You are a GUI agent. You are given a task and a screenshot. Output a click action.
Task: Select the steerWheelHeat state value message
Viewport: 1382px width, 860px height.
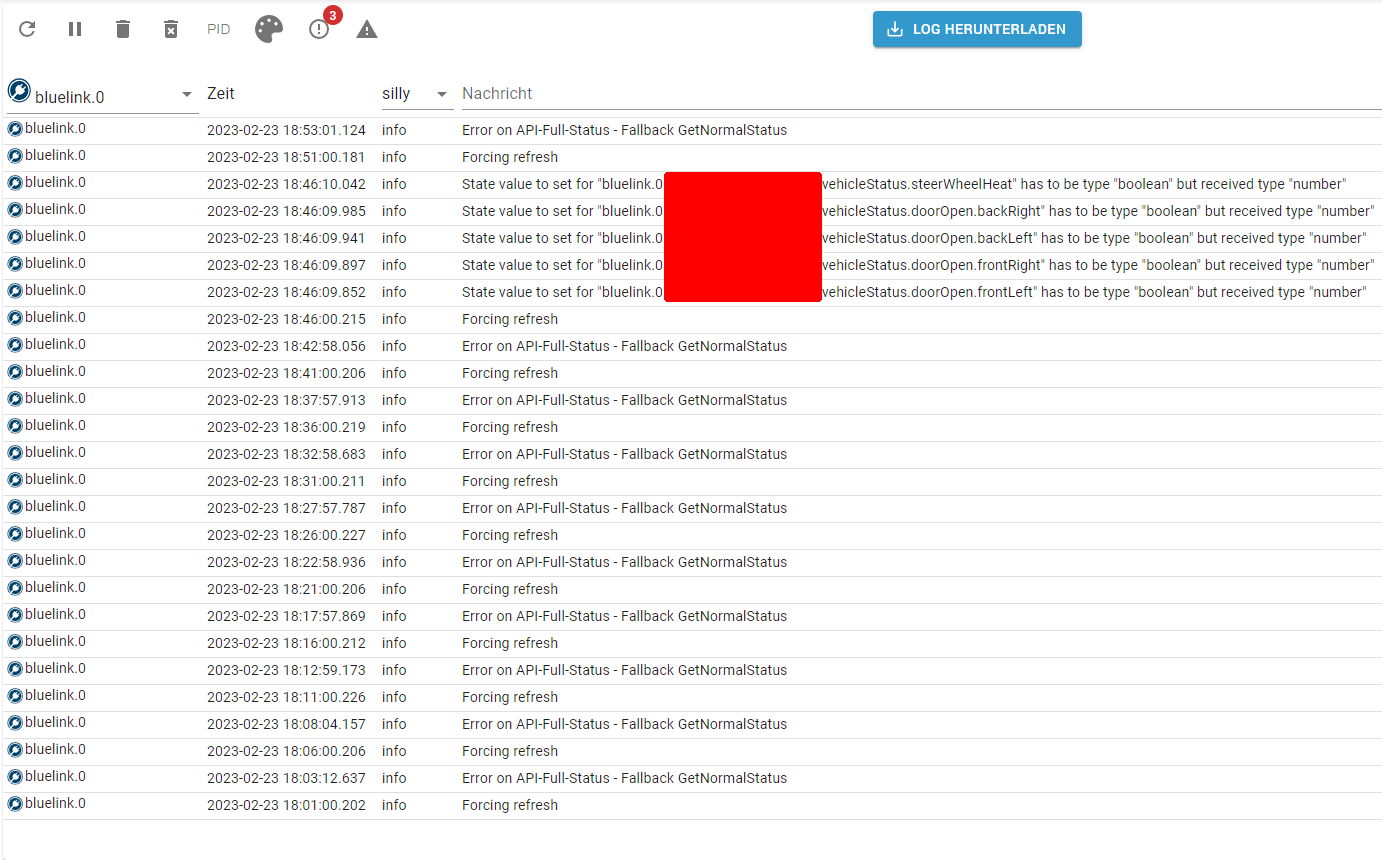coord(904,184)
